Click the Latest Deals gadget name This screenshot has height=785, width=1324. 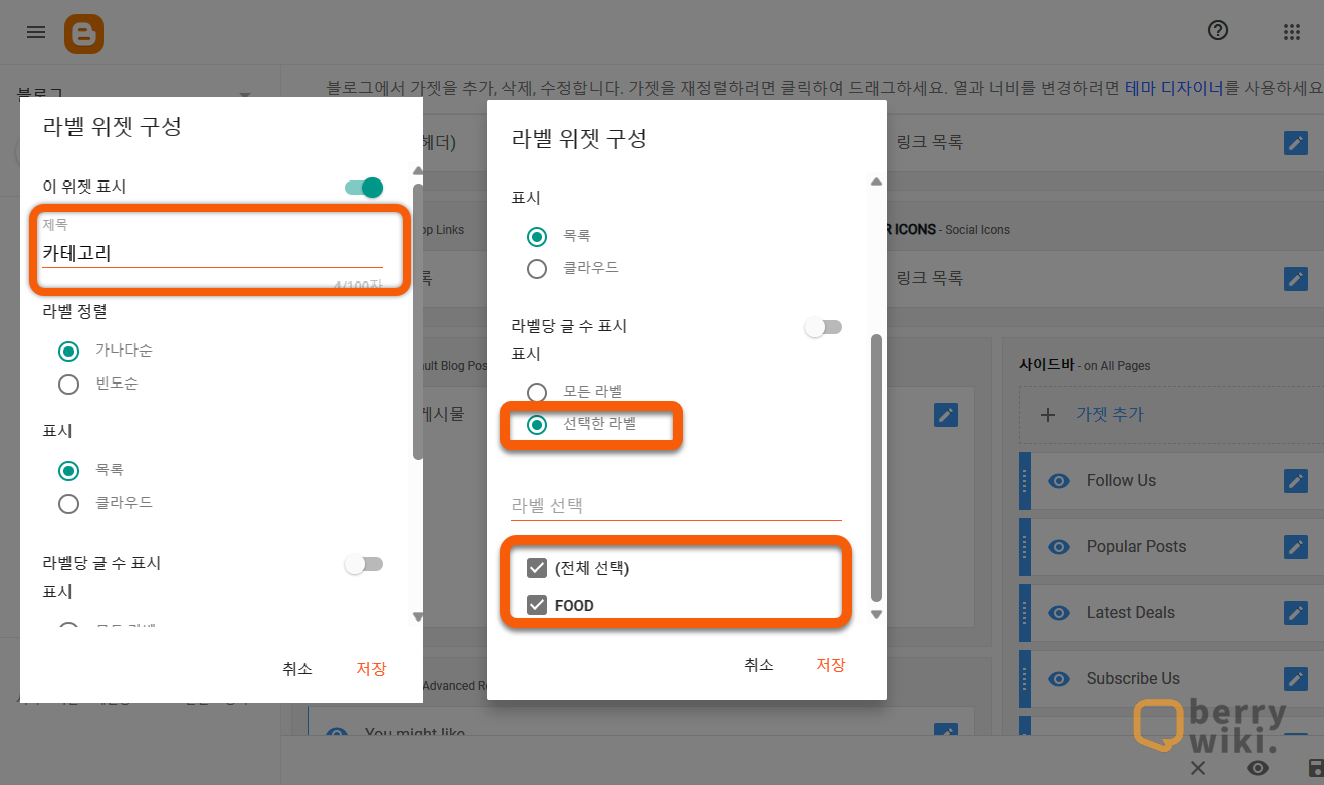(1131, 613)
